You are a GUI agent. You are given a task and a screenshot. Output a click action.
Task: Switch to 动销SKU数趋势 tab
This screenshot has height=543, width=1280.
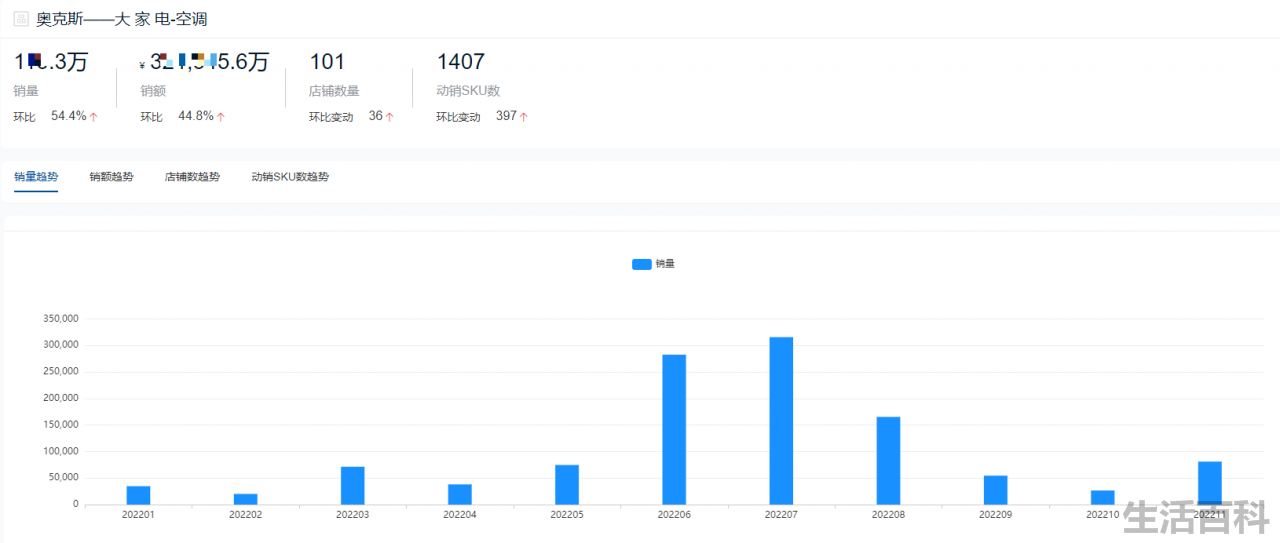[x=290, y=177]
